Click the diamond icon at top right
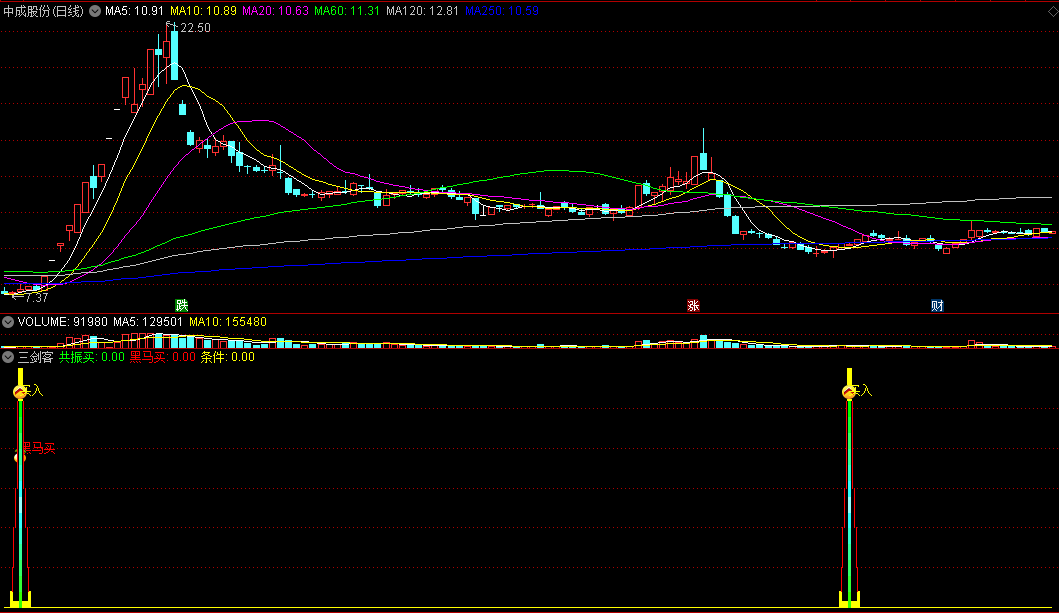The height and width of the screenshot is (613, 1059). 1052,11
